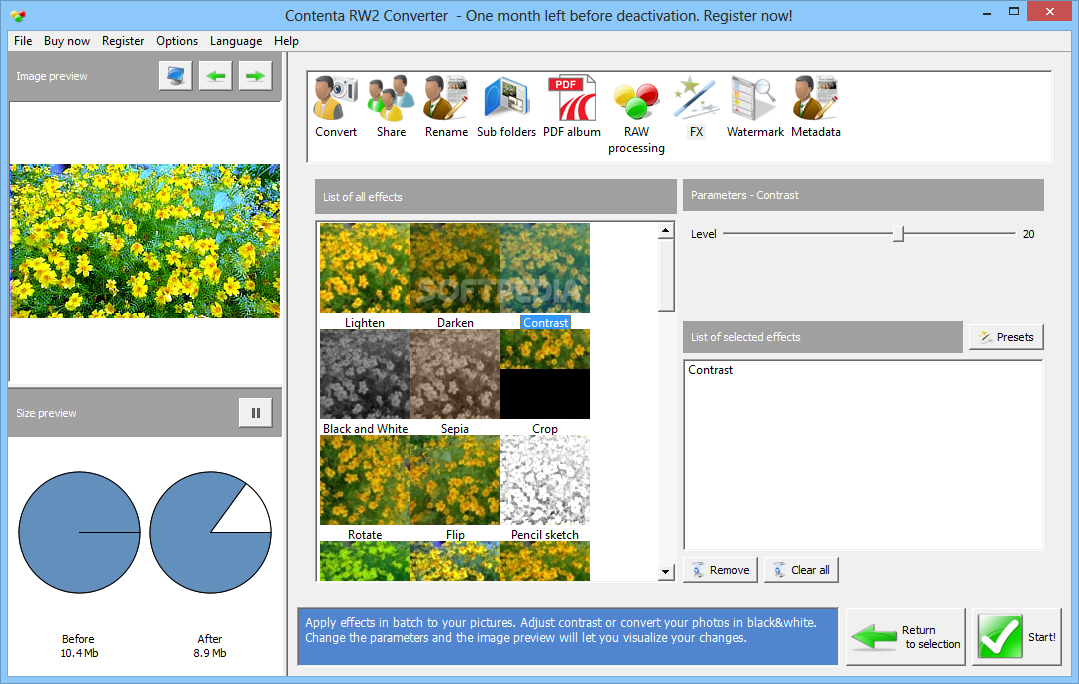Open the Share step
The image size is (1079, 684).
coord(391,107)
